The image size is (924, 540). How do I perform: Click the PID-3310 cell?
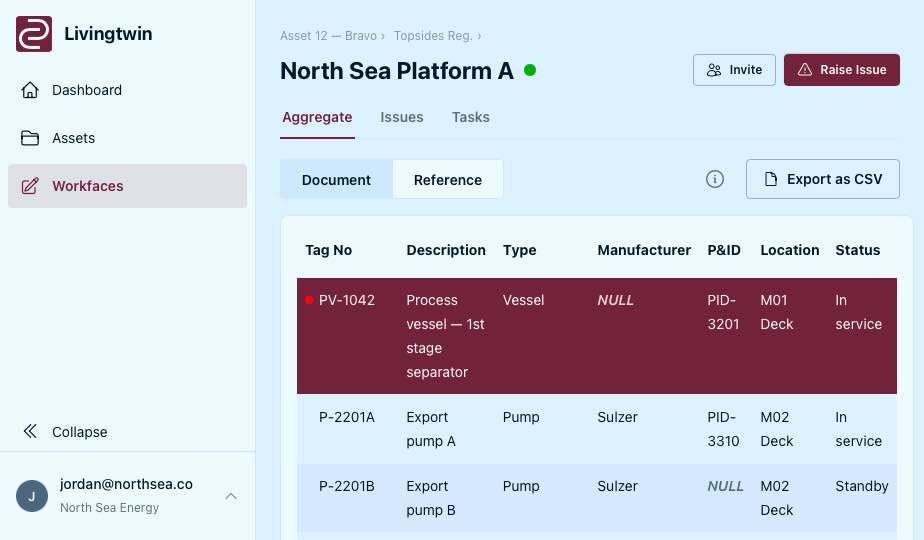pyautogui.click(x=723, y=429)
